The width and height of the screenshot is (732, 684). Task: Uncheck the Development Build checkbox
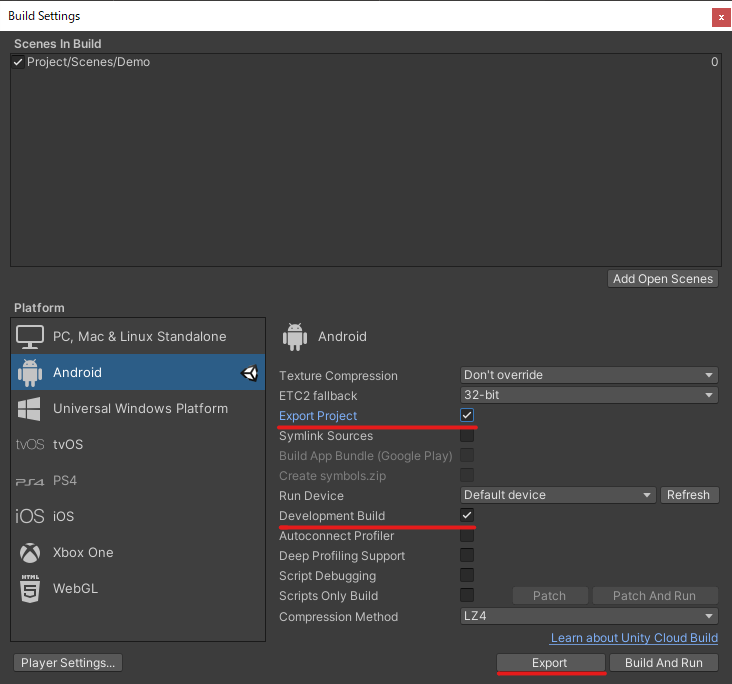coord(467,515)
